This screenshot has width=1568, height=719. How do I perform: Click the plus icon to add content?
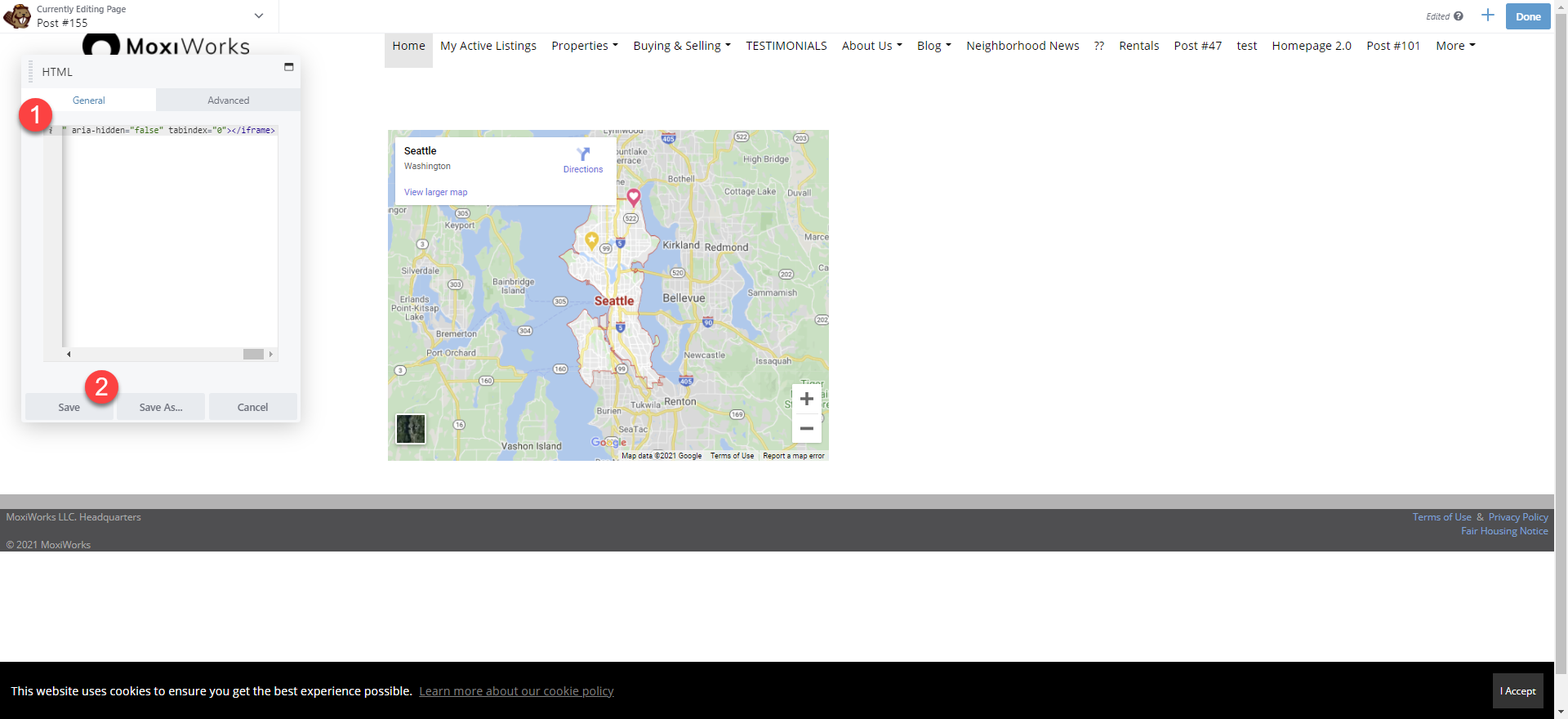click(1488, 16)
